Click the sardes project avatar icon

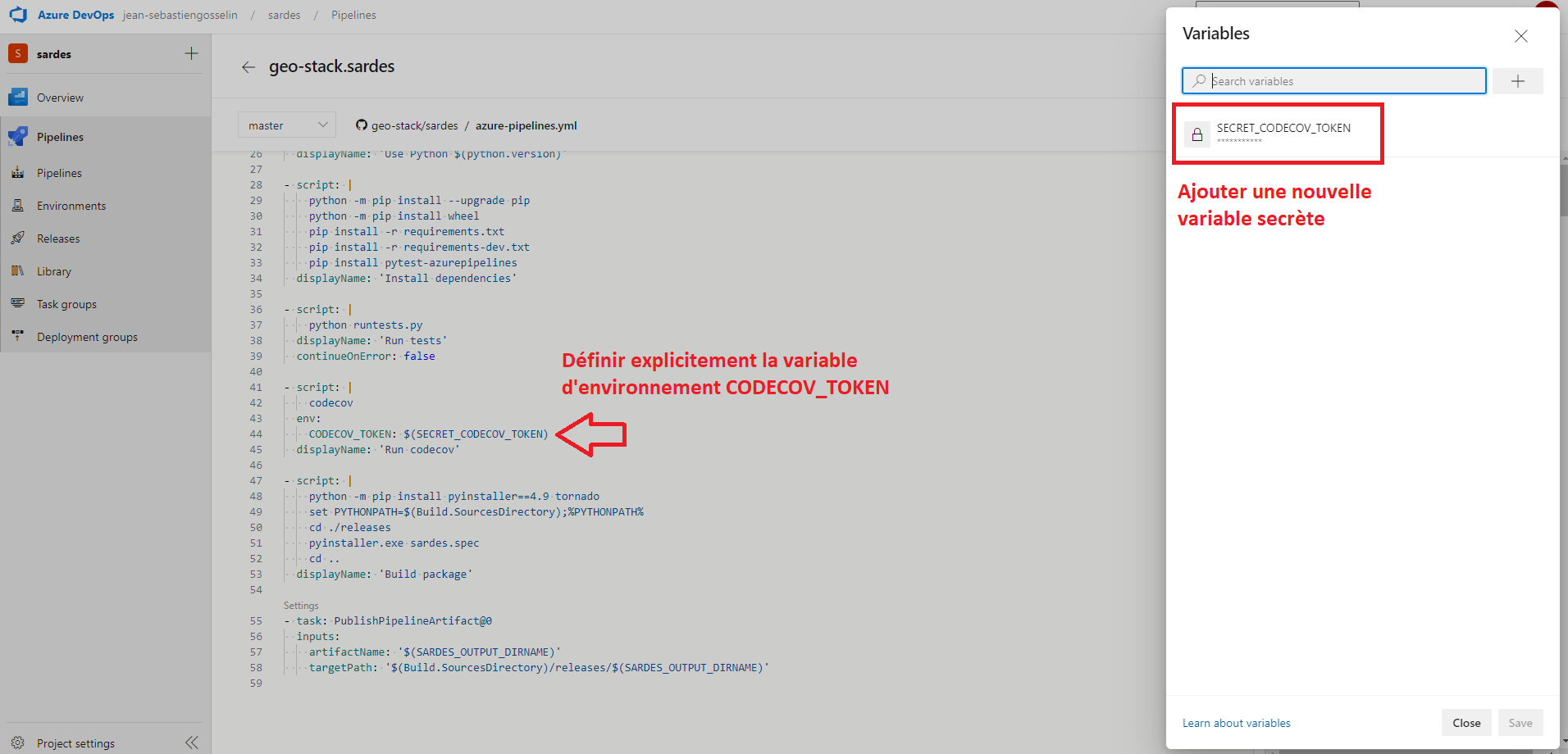18,53
